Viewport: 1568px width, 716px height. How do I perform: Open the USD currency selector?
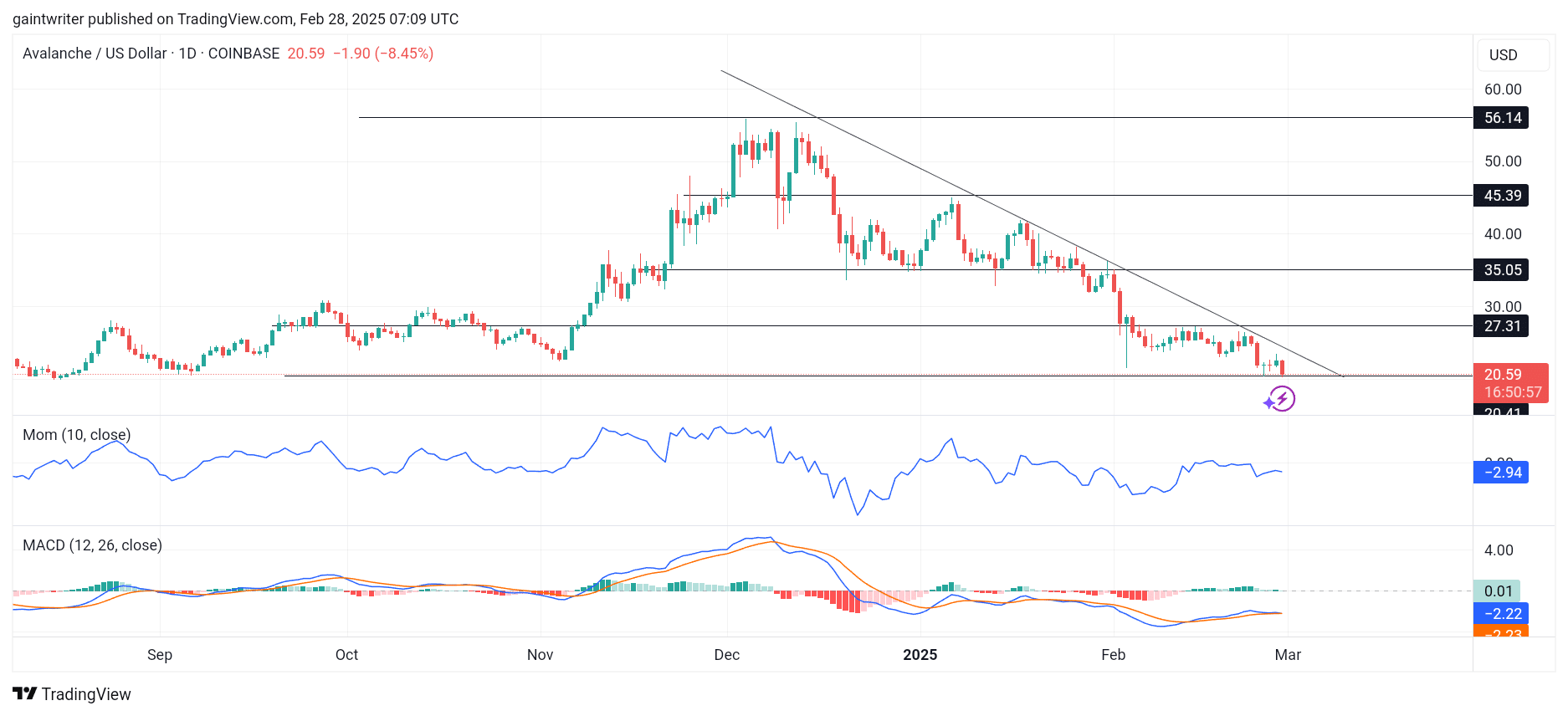point(1513,55)
